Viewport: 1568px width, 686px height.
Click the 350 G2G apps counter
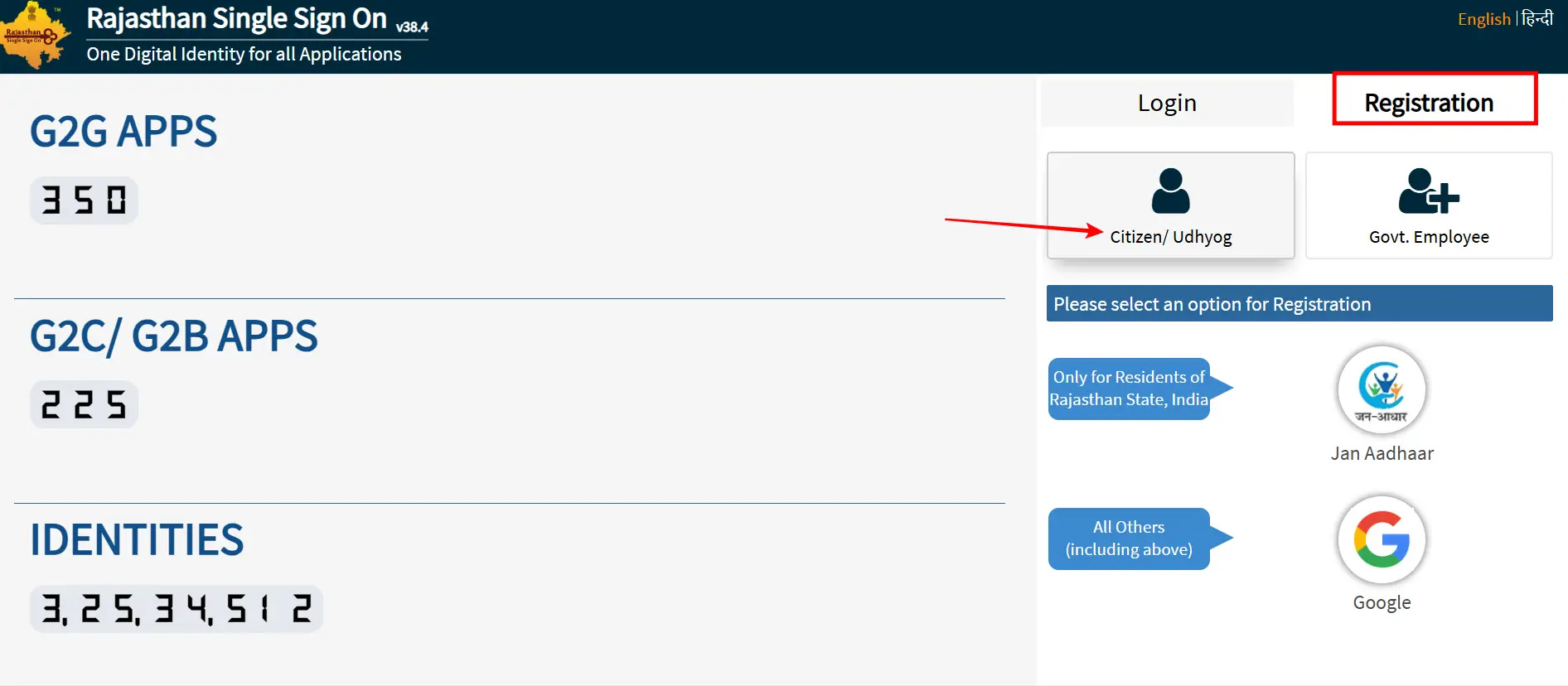pos(84,200)
